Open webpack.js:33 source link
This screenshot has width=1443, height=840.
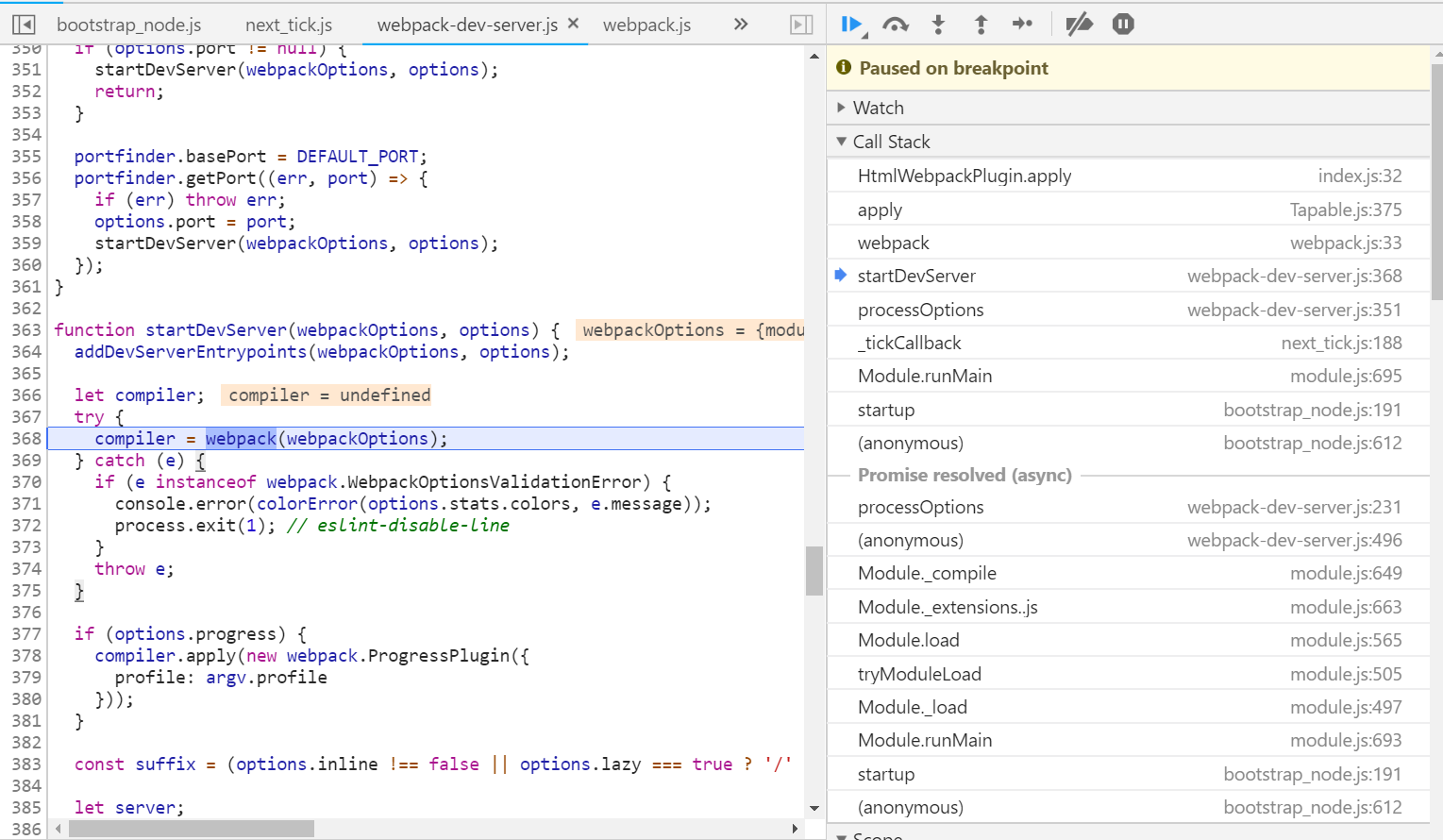pos(1346,243)
